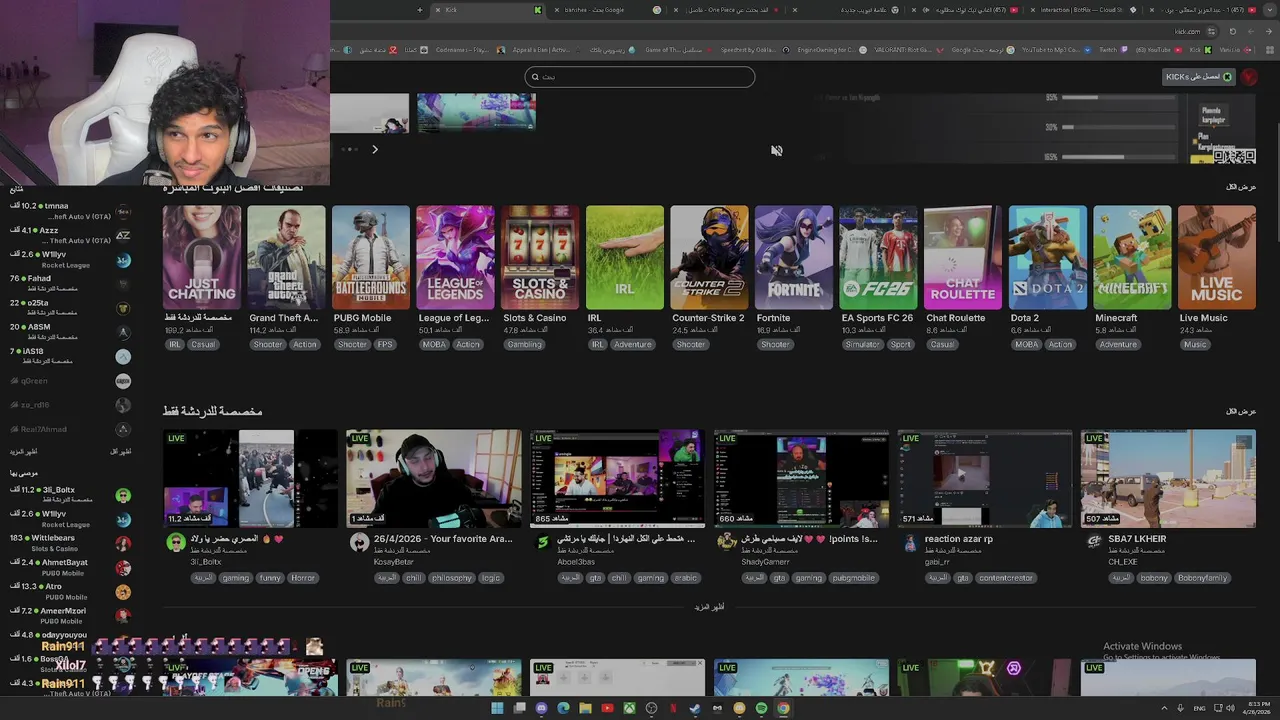The width and height of the screenshot is (1280, 720).
Task: Open AhmetBayat avatar in the sidebar
Action: [123, 567]
